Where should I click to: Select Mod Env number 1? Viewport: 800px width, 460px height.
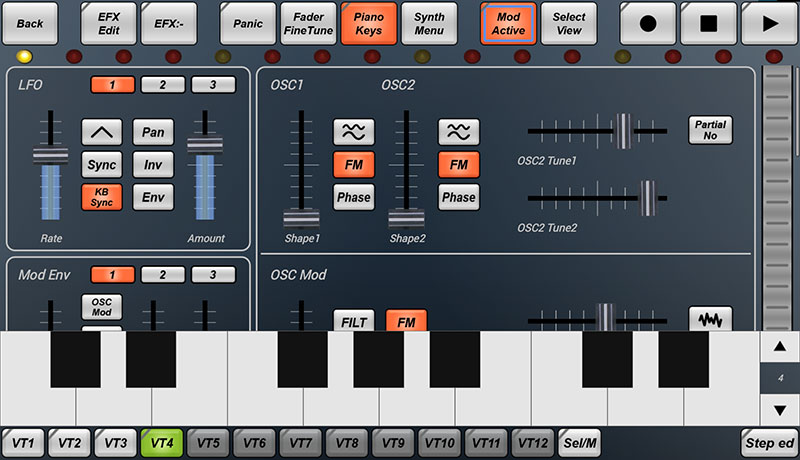(x=112, y=275)
